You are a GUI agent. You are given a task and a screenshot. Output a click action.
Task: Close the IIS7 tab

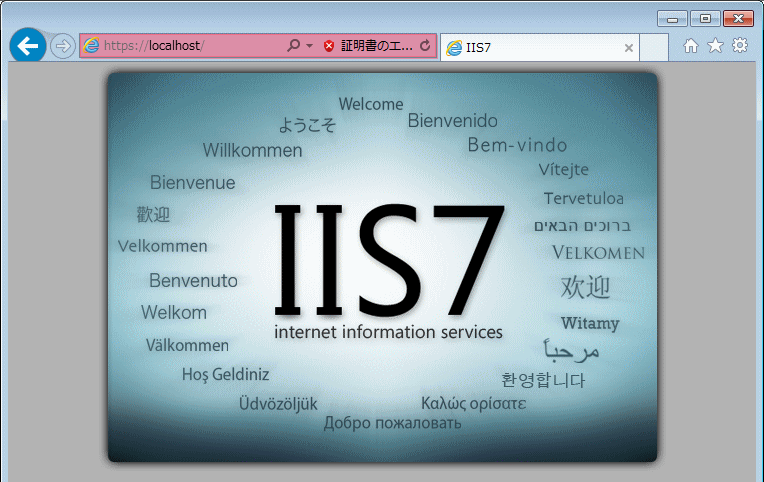(629, 47)
